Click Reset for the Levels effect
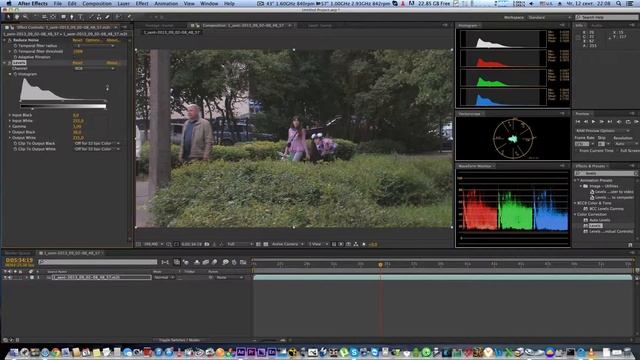Viewport: 640px width, 360px height. pos(77,63)
